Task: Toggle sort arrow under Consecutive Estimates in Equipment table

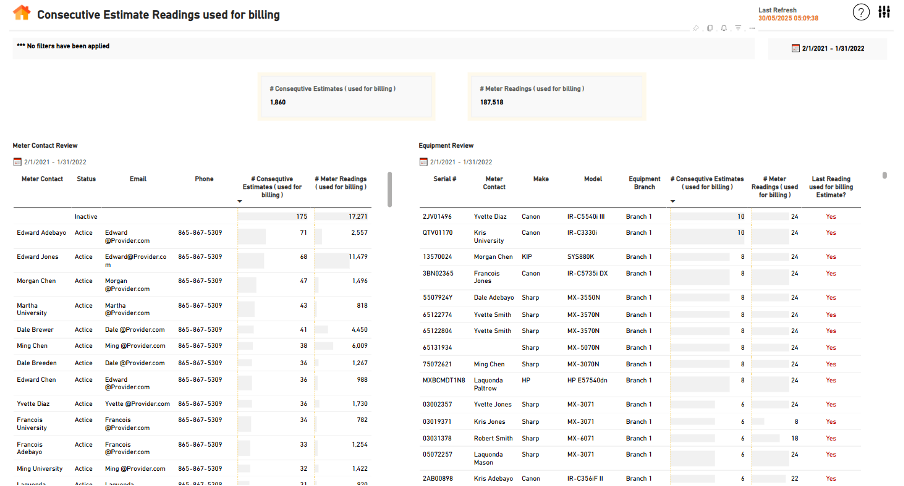Action: (673, 201)
